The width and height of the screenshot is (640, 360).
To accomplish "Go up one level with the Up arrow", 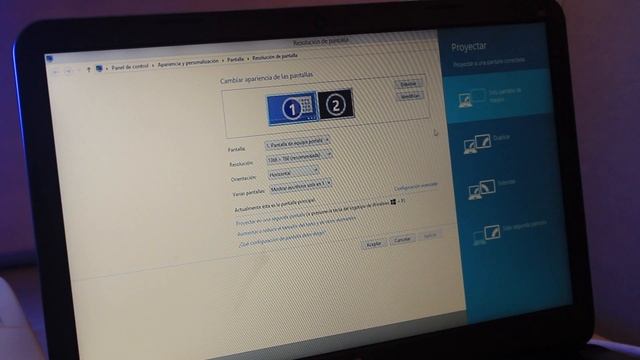I will [x=89, y=69].
